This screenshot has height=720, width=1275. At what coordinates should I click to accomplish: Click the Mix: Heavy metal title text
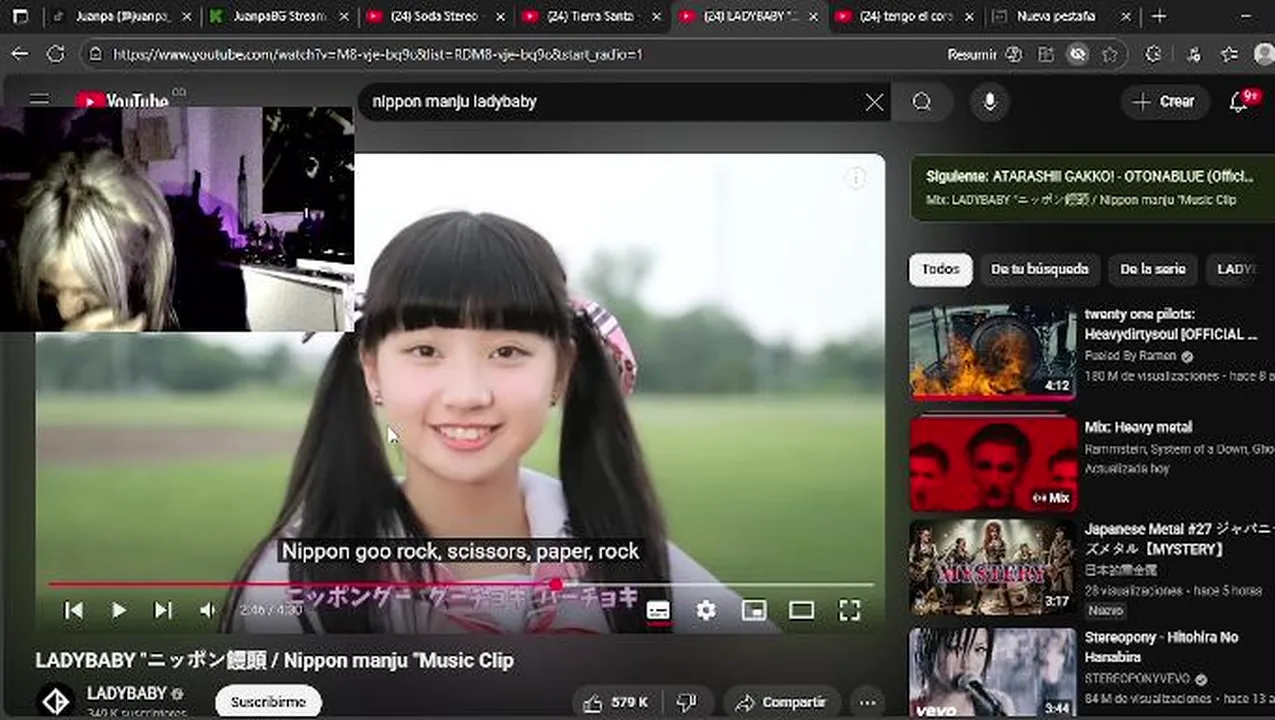(x=1138, y=427)
